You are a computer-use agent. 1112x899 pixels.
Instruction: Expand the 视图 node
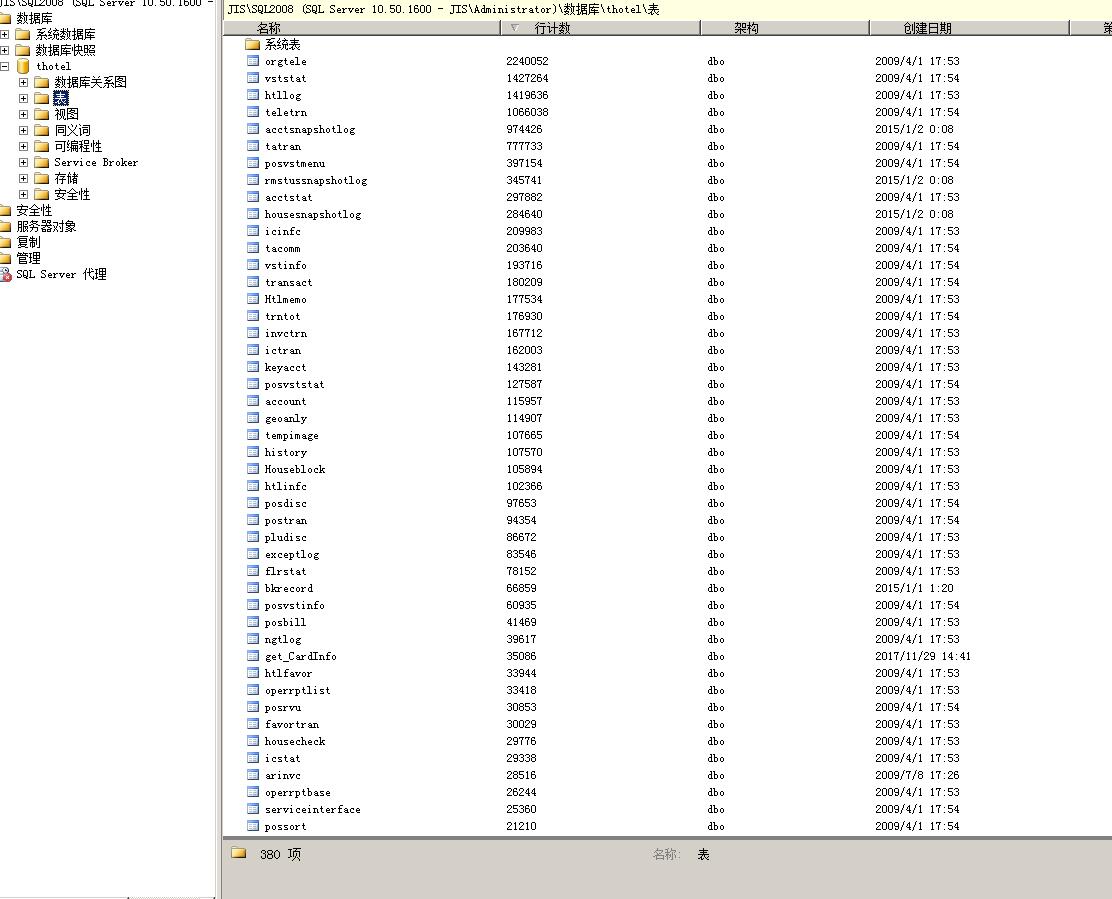click(x=23, y=114)
